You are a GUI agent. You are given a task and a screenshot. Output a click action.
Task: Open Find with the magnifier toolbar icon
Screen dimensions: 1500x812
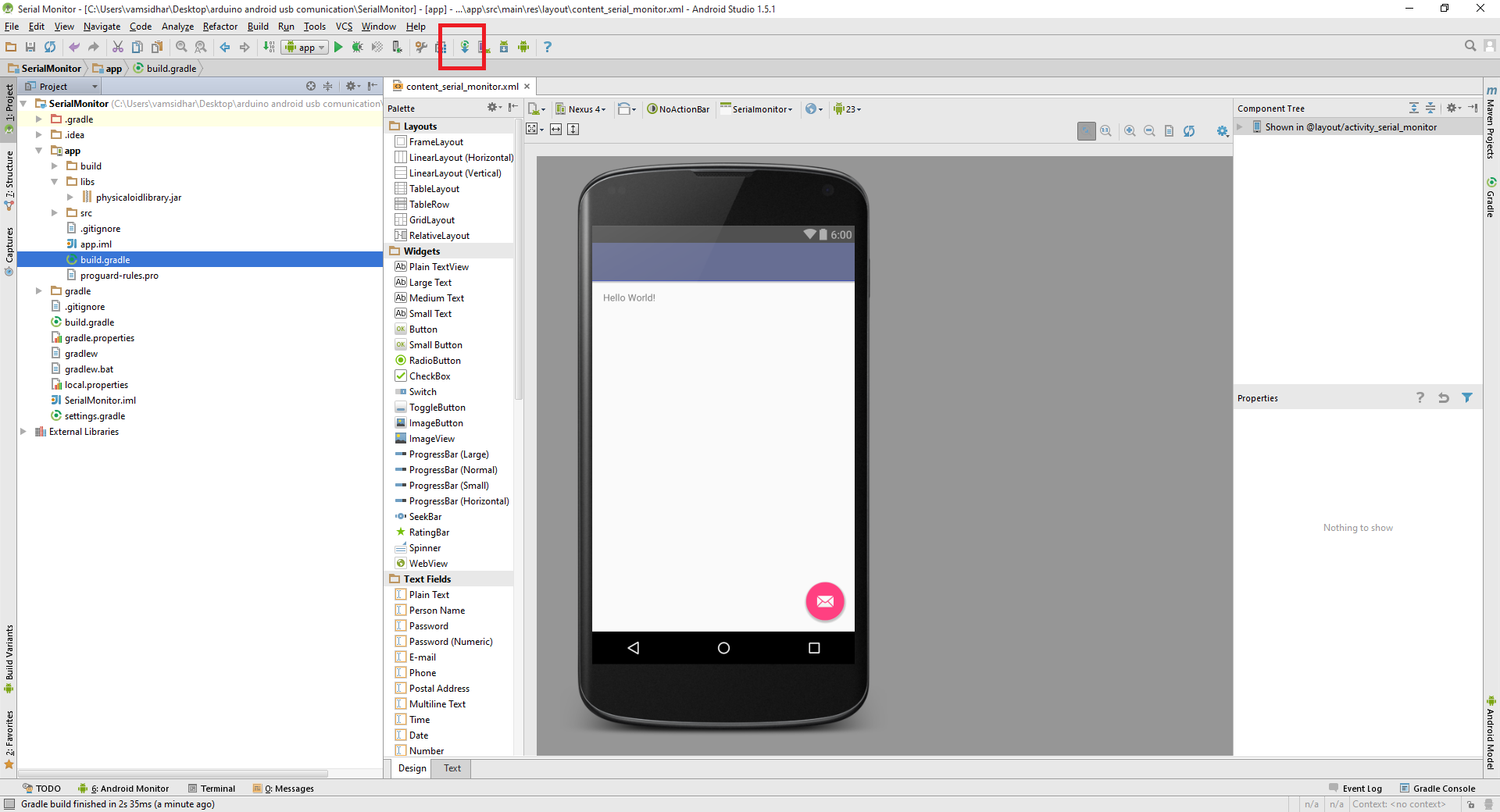pyautogui.click(x=181, y=47)
